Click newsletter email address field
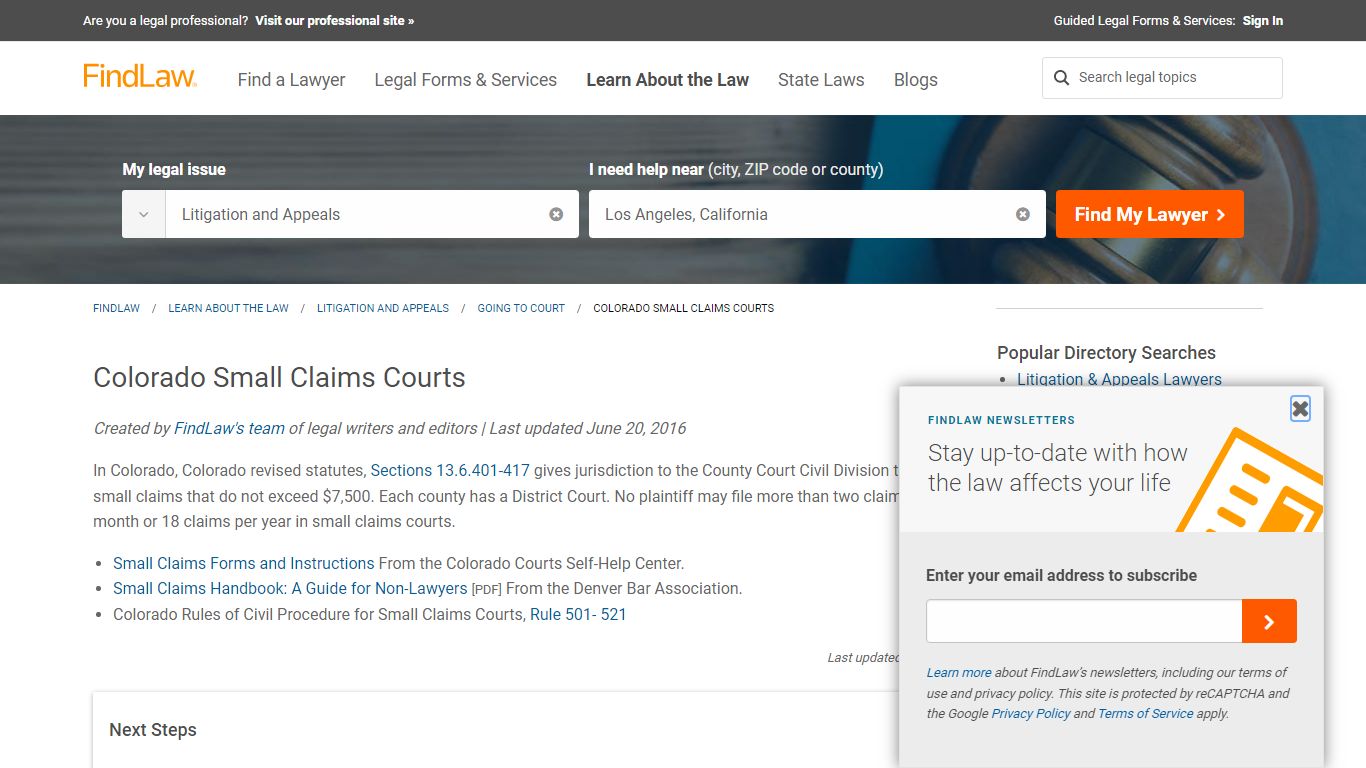This screenshot has height=768, width=1366. point(1084,621)
